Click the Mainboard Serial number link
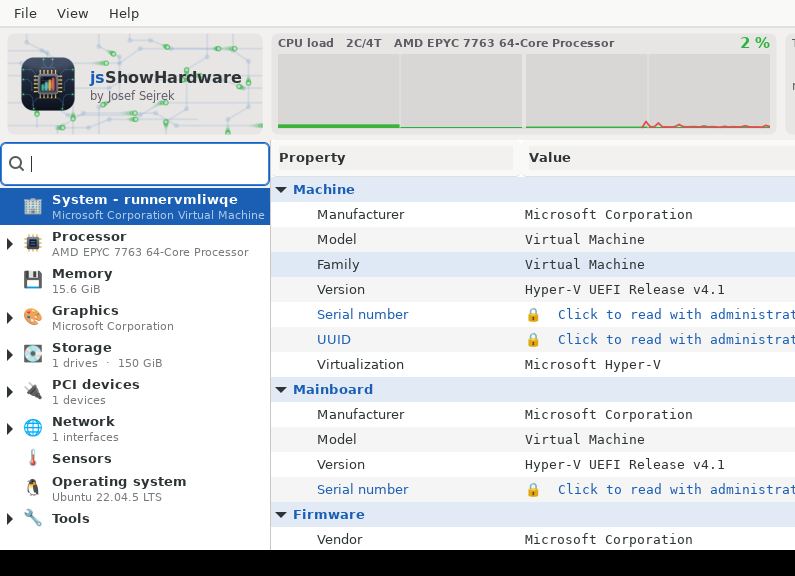The height and width of the screenshot is (576, 795). 363,489
